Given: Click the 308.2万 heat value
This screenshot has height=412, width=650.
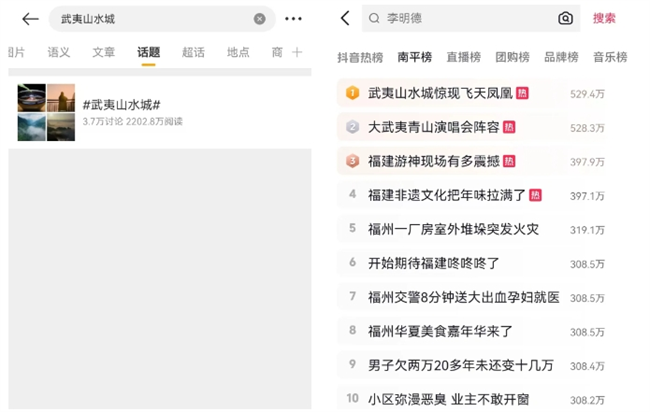Looking at the screenshot, I should 587,400.
